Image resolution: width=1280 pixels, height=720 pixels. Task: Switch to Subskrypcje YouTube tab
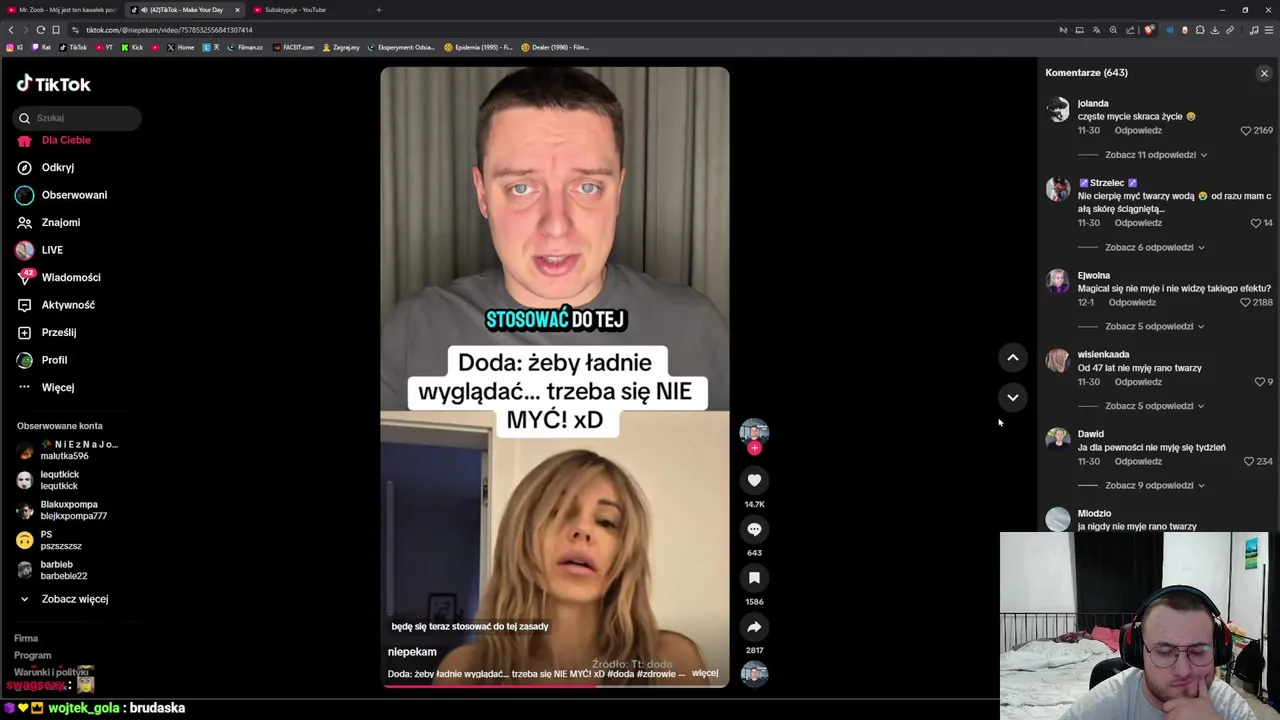point(306,10)
